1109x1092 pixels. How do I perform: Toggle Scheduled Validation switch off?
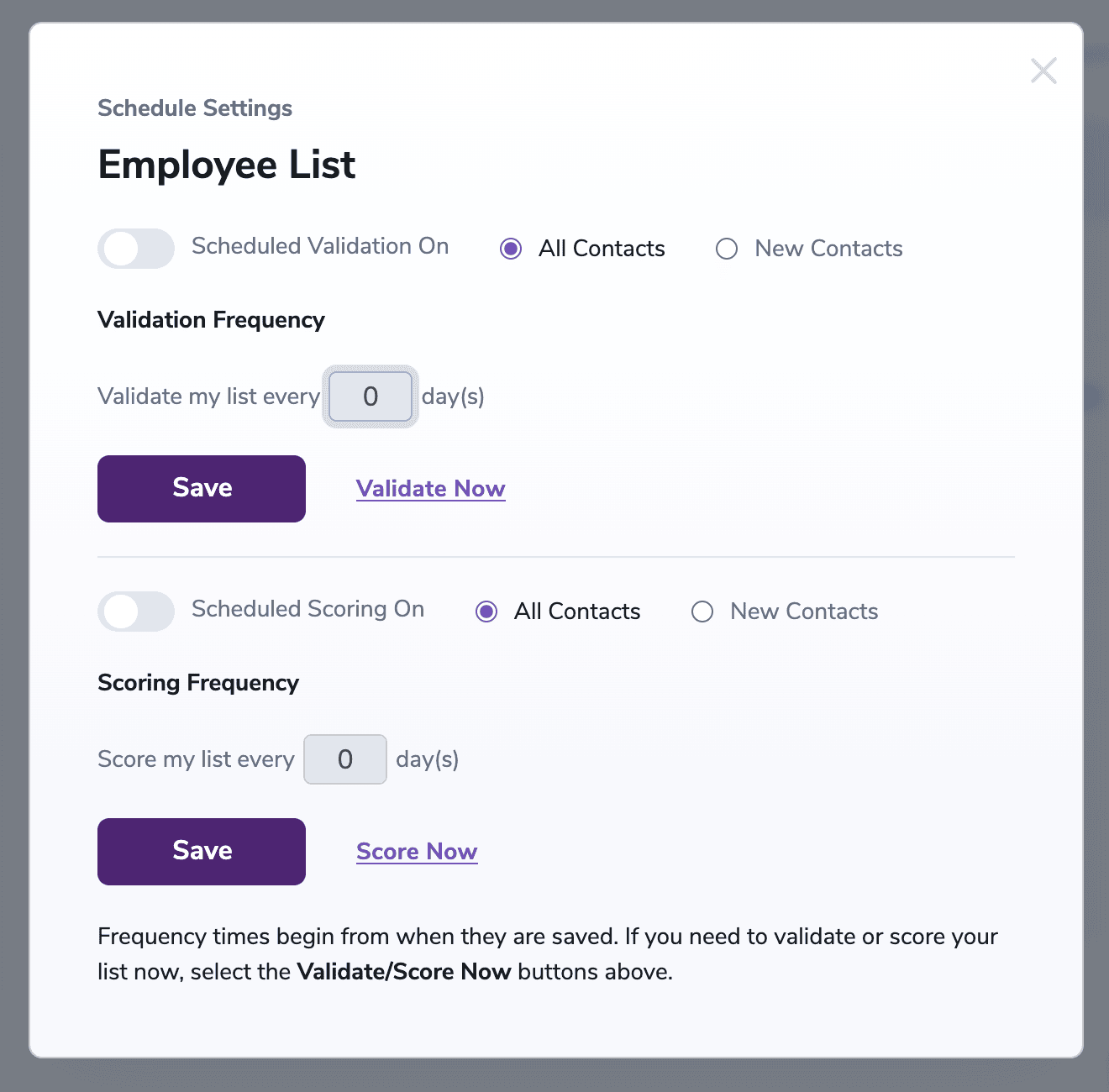coord(136,249)
